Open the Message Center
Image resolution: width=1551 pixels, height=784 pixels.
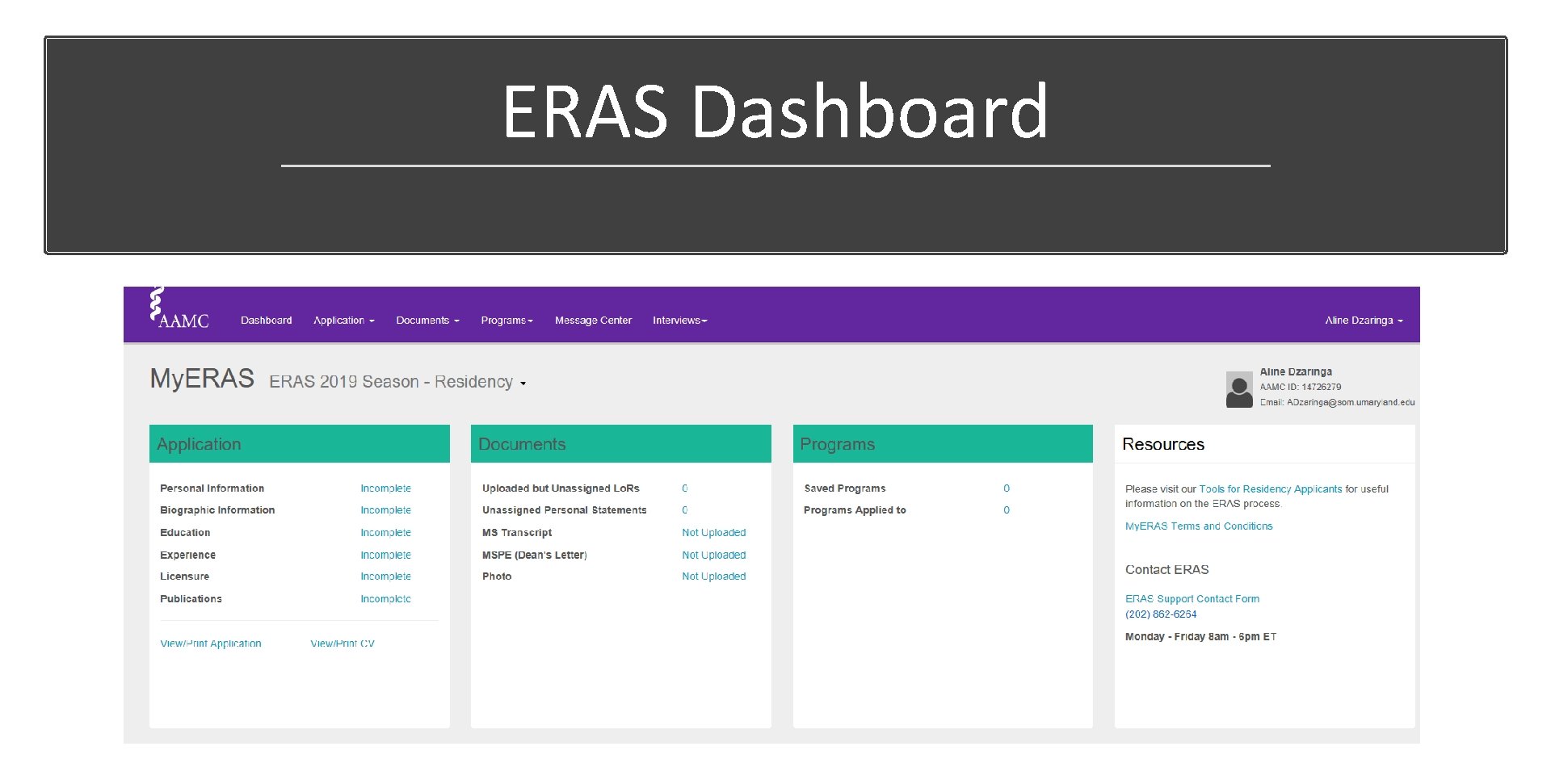593,320
